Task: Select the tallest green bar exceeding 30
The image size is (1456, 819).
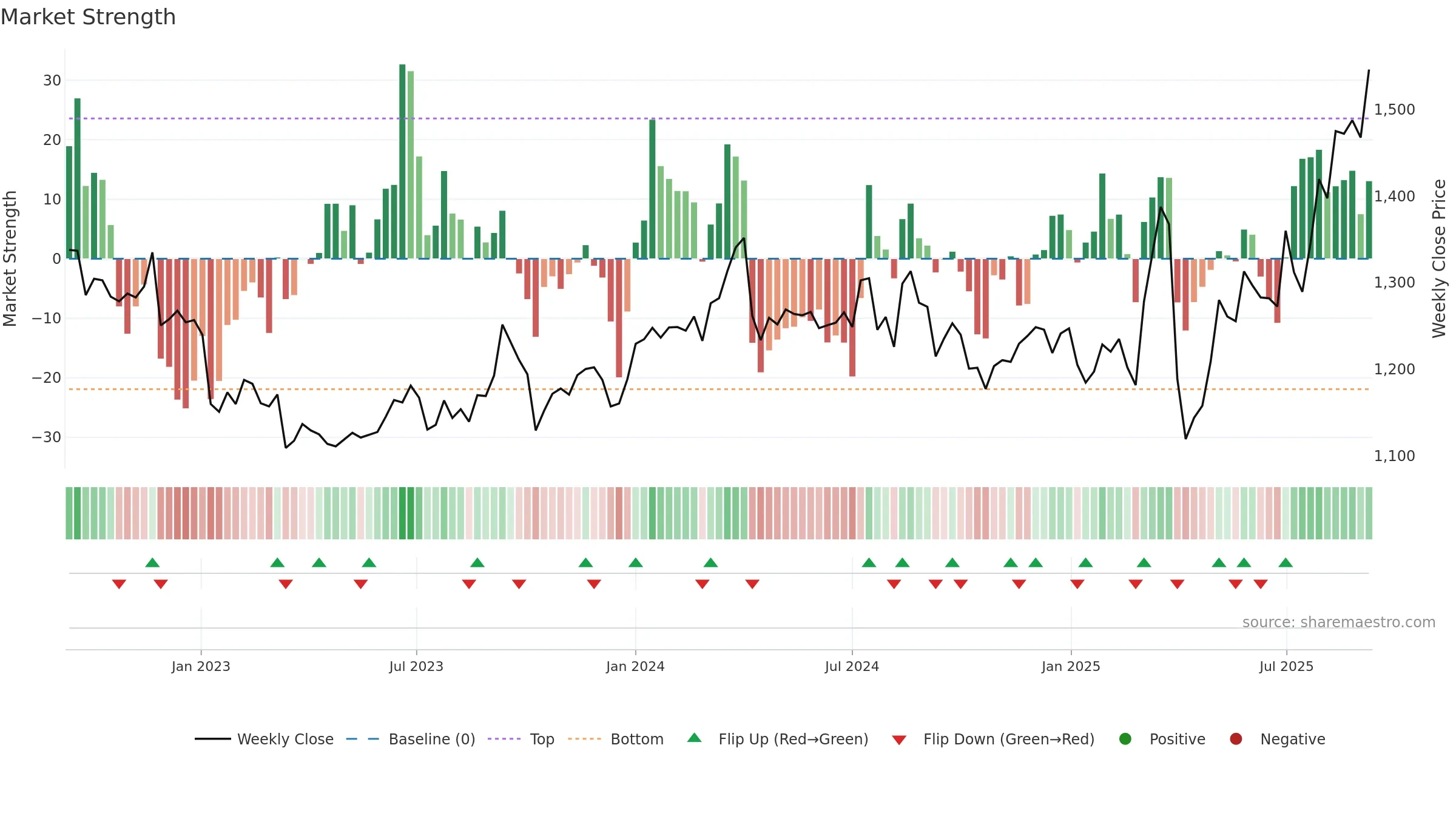Action: coord(402,161)
